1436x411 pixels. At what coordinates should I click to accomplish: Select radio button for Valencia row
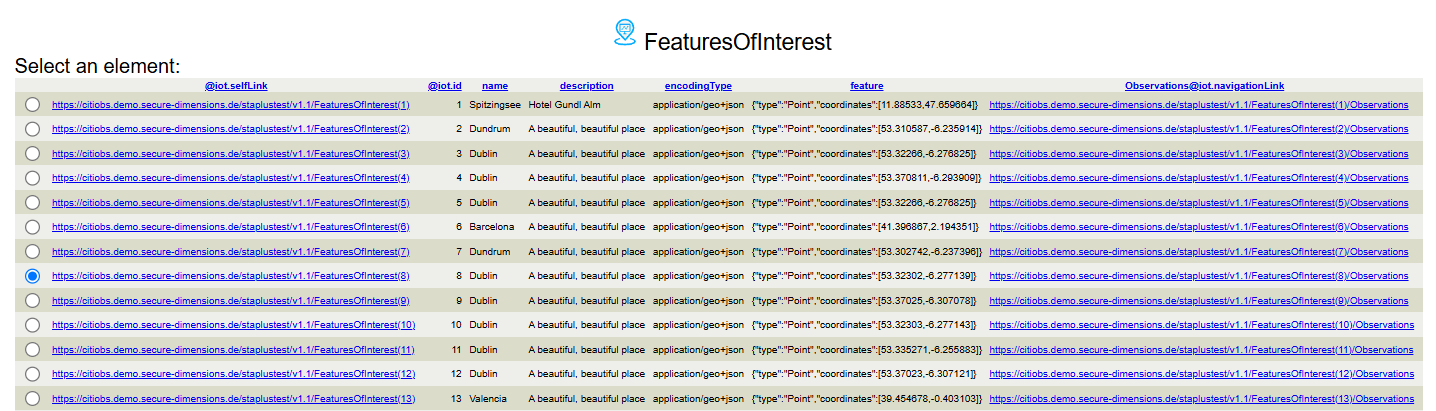[x=33, y=398]
